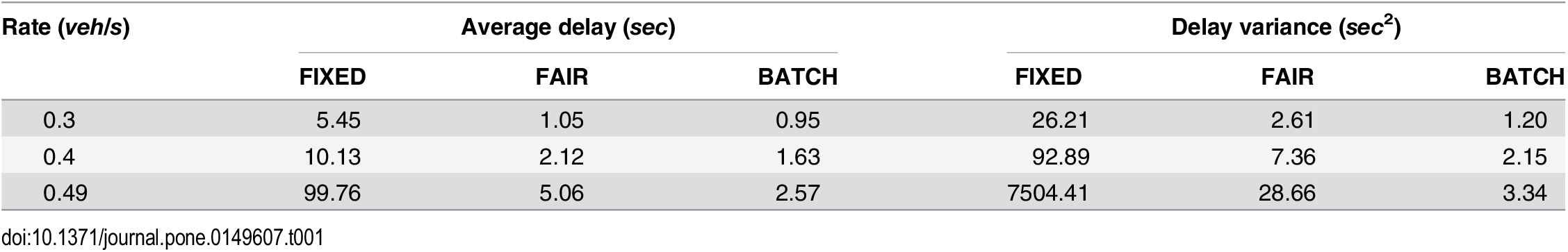Image resolution: width=1568 pixels, height=252 pixels.
Task: Click FIXED under Delay variance
Action: pyautogui.click(x=1047, y=77)
